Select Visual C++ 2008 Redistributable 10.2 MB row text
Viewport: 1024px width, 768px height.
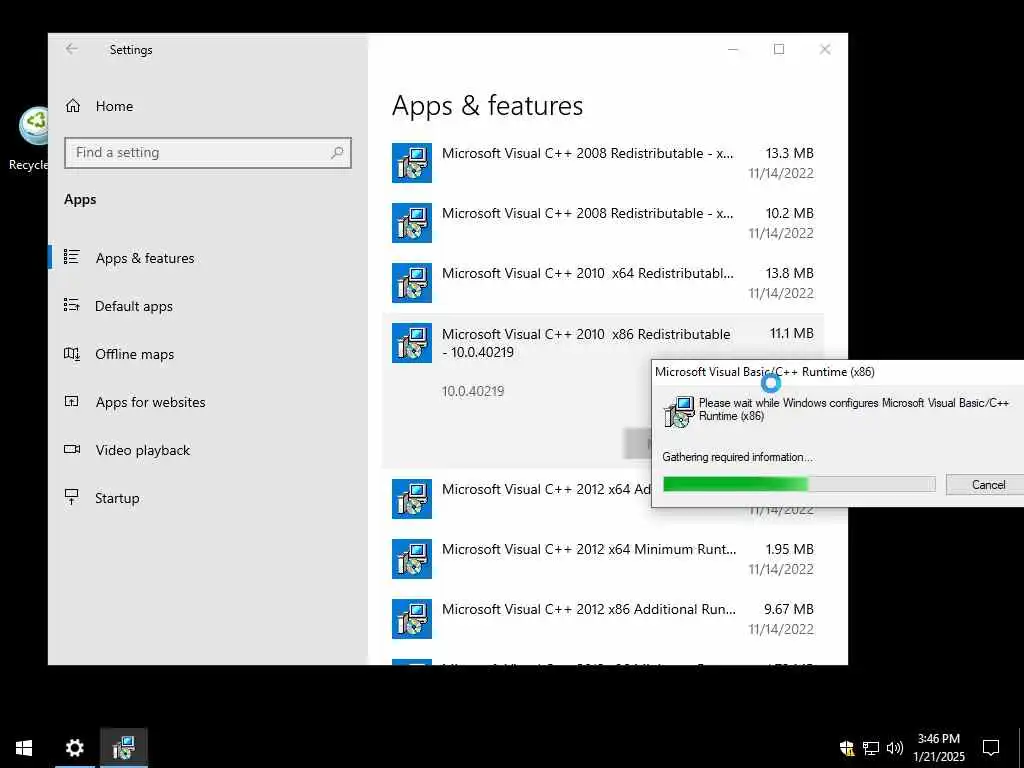click(587, 214)
